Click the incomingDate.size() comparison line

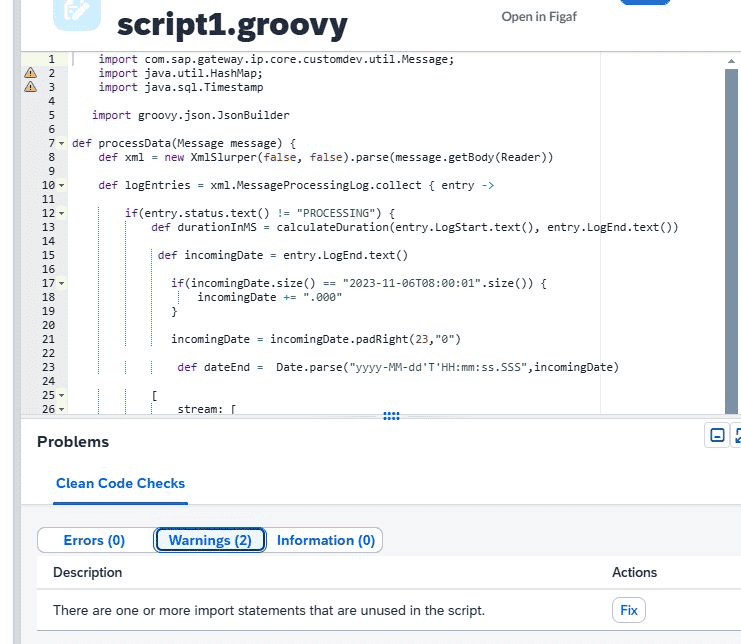[x=359, y=283]
